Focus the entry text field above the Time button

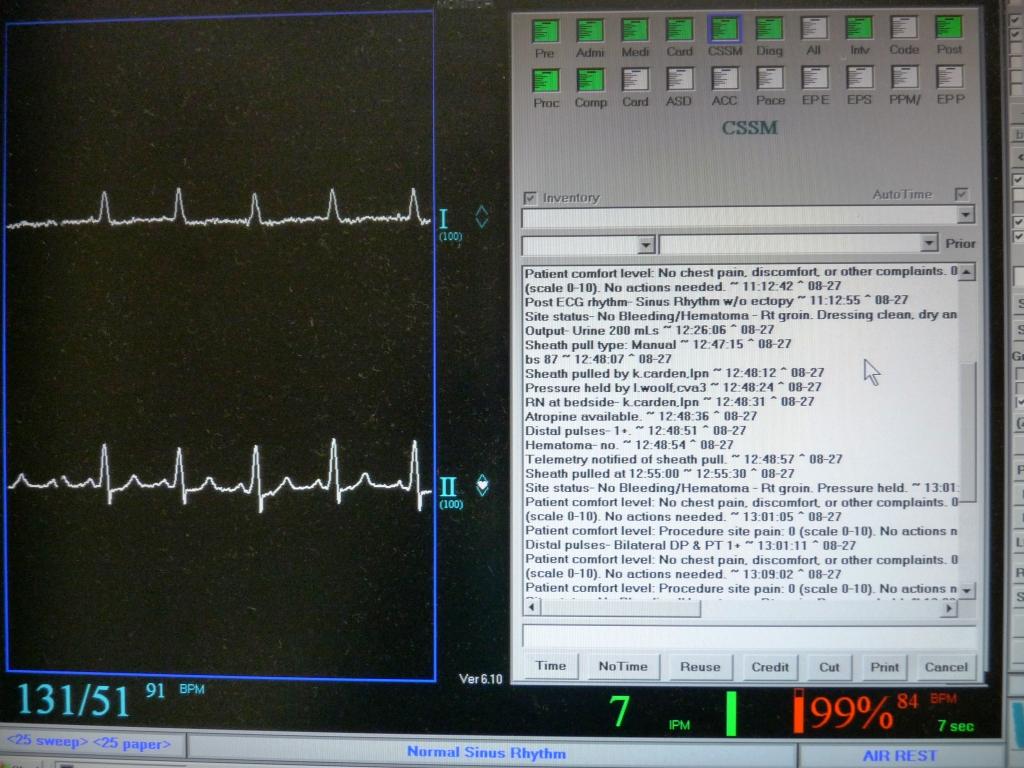[x=749, y=635]
